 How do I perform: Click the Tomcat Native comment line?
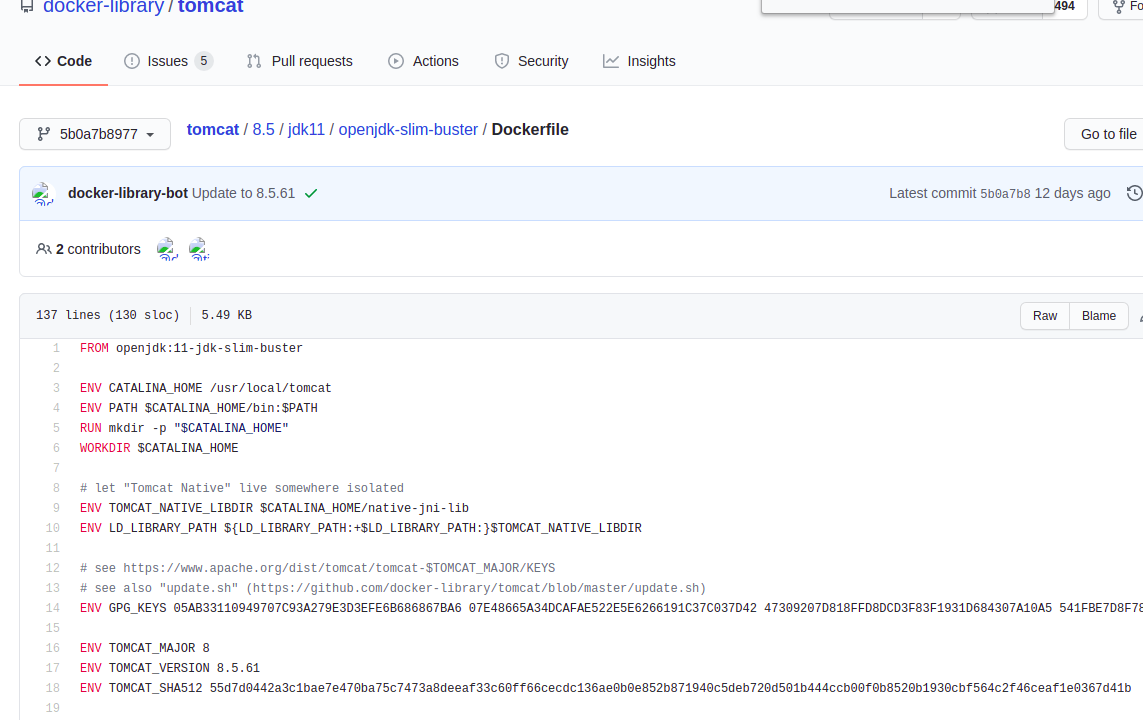[x=242, y=488]
